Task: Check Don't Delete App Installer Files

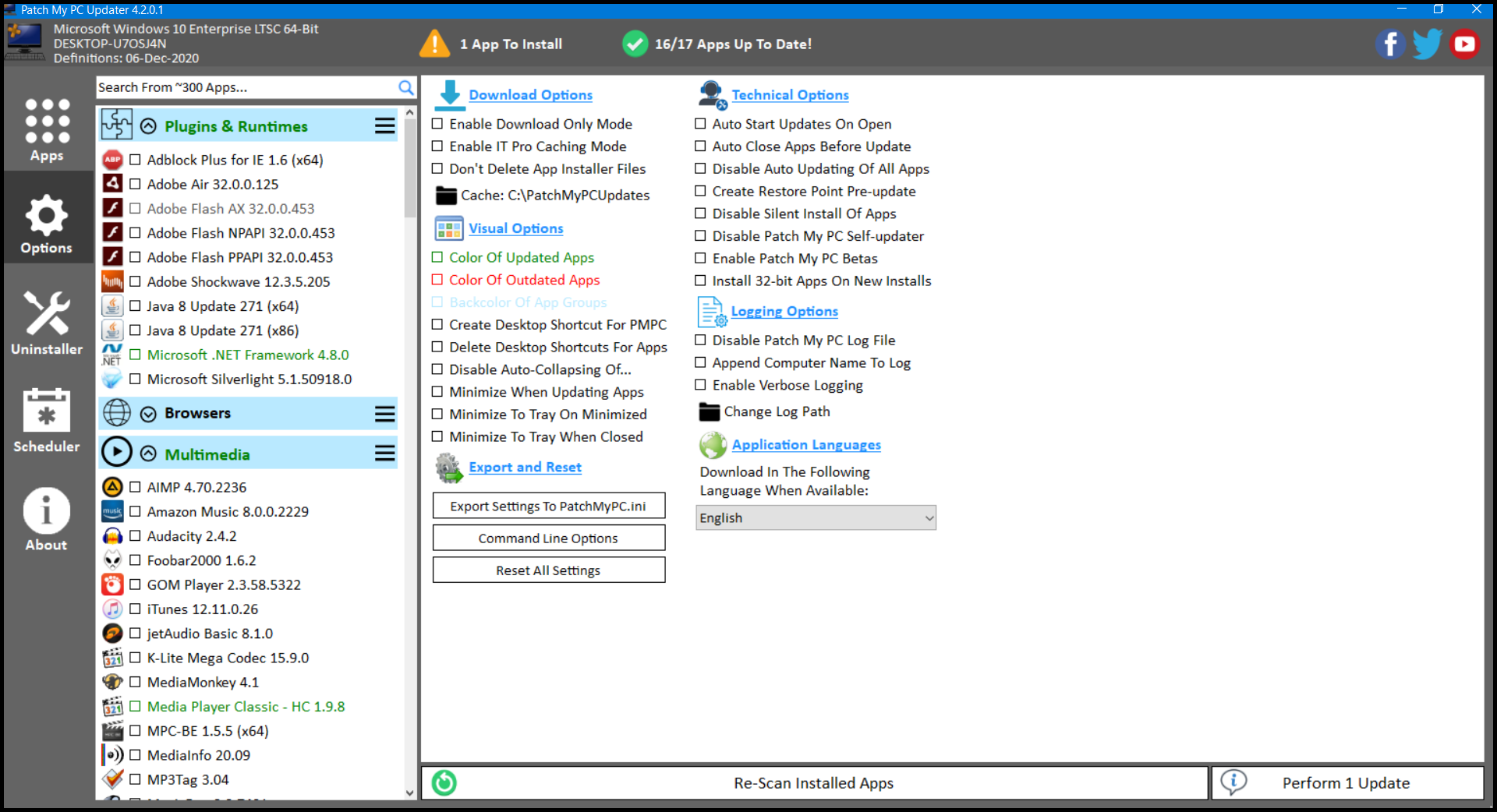Action: pyautogui.click(x=437, y=169)
